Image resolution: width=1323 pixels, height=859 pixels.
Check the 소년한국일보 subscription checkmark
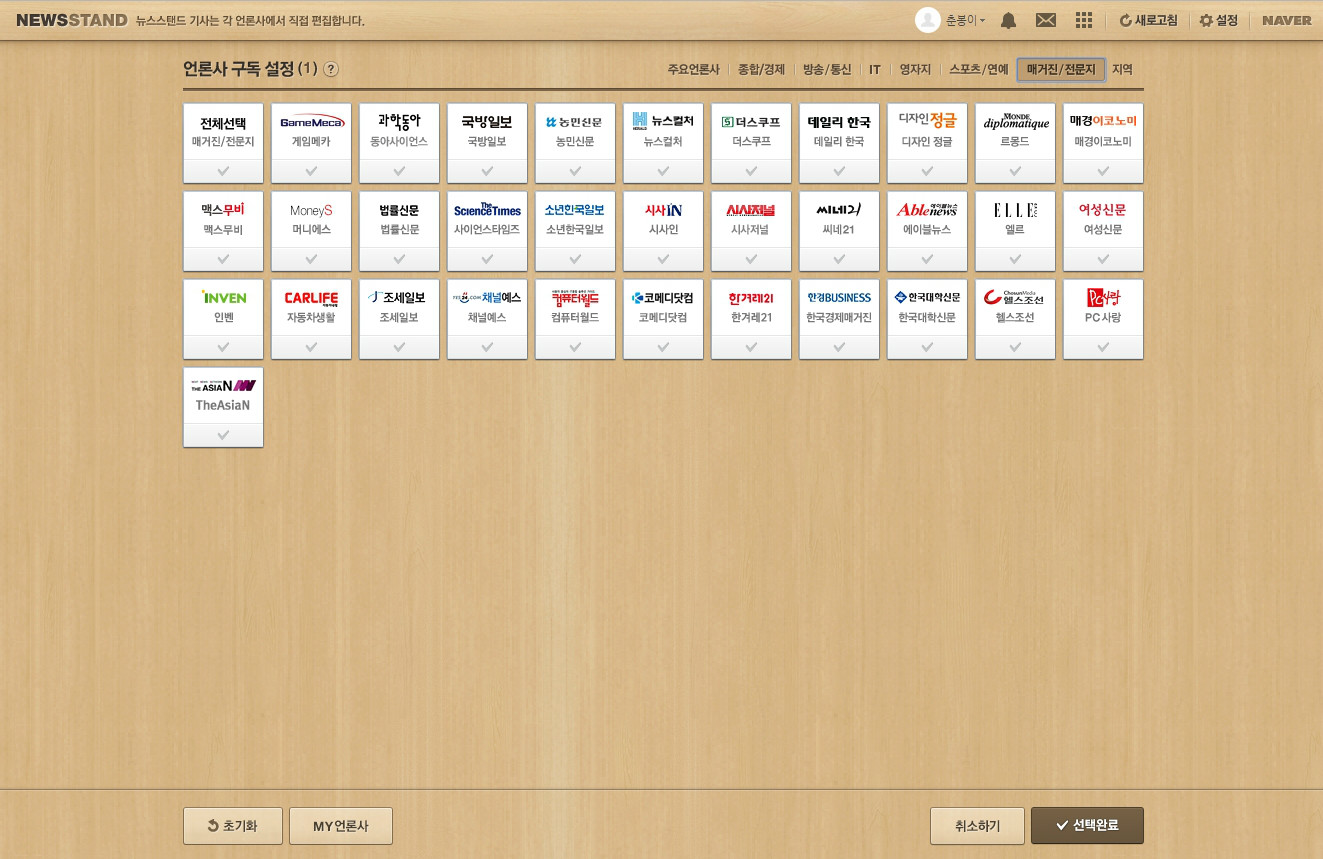click(x=575, y=259)
